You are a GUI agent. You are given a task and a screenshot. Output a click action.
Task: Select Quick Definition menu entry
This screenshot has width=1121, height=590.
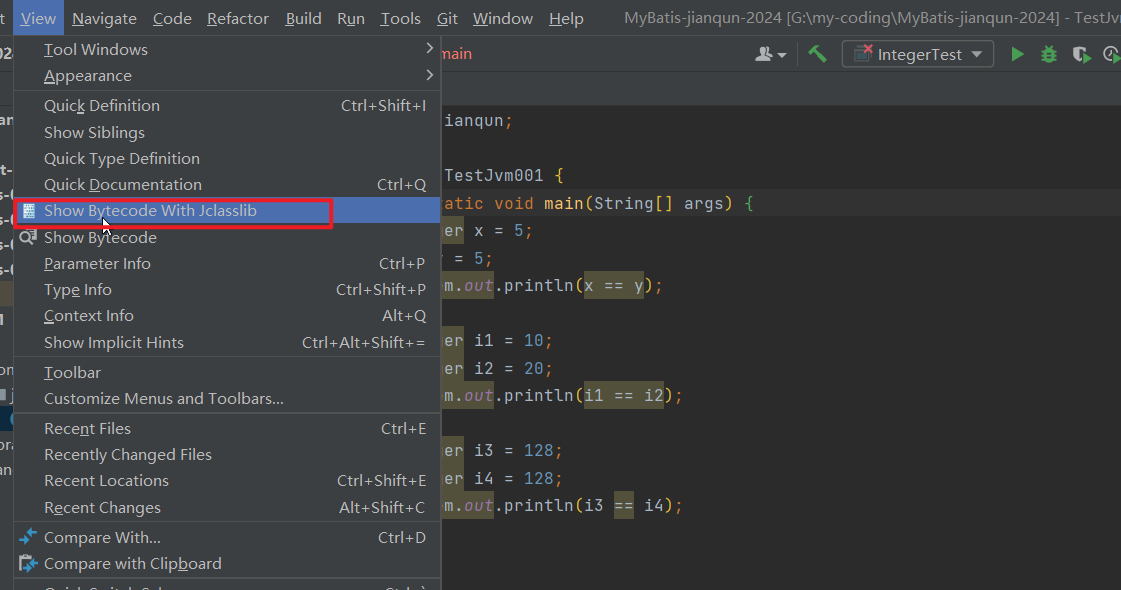pos(227,106)
